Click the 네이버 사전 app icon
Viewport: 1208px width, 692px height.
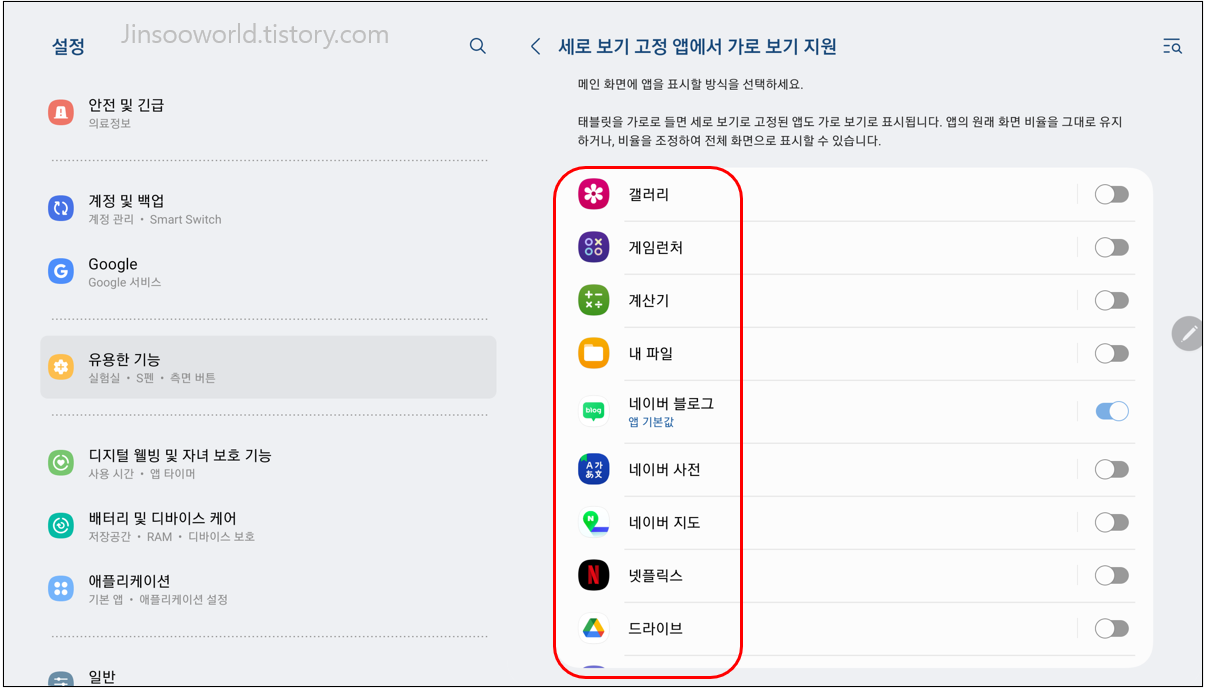click(594, 469)
